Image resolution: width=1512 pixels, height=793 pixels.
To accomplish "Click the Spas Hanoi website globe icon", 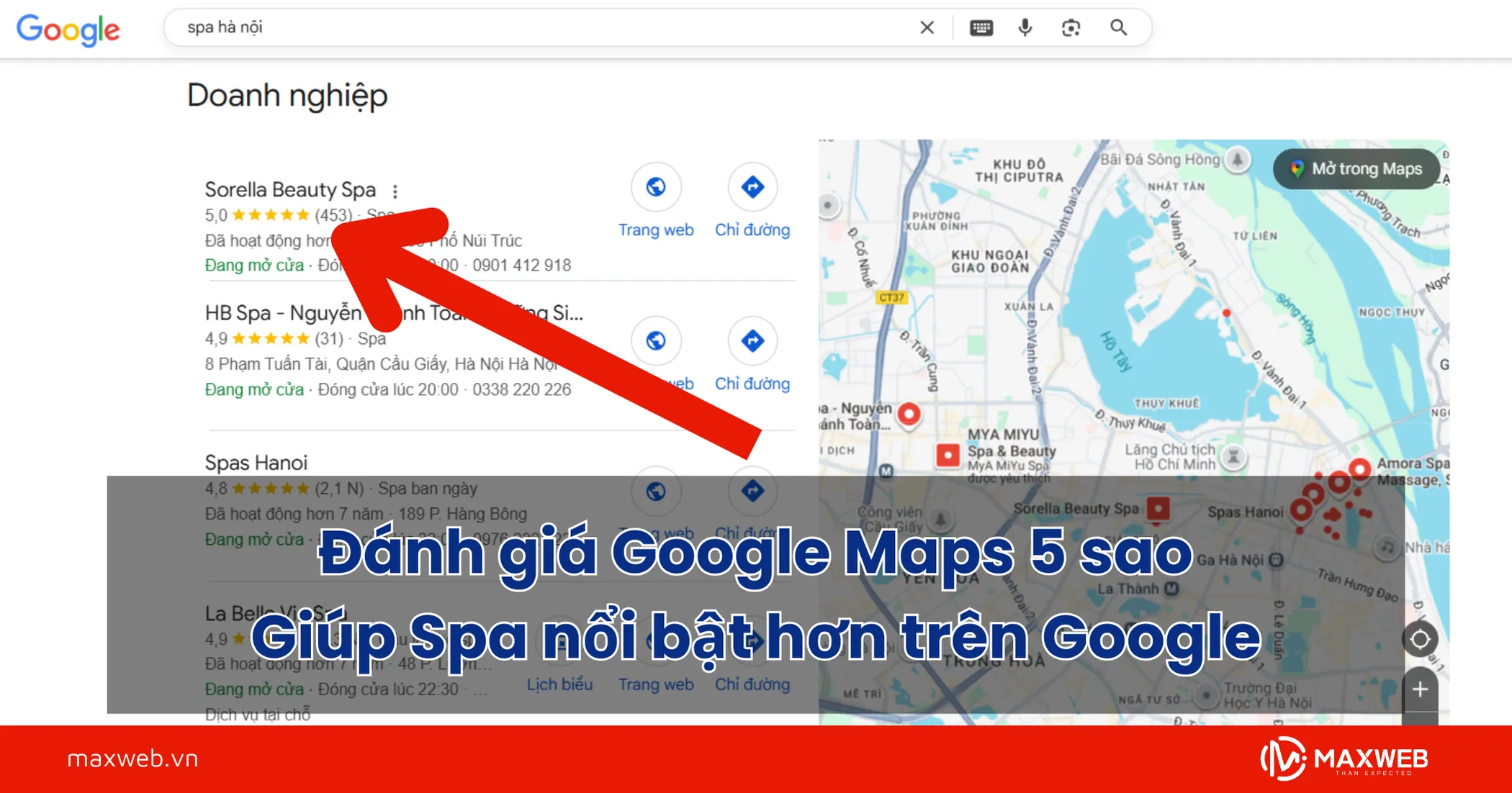I will coord(656,491).
